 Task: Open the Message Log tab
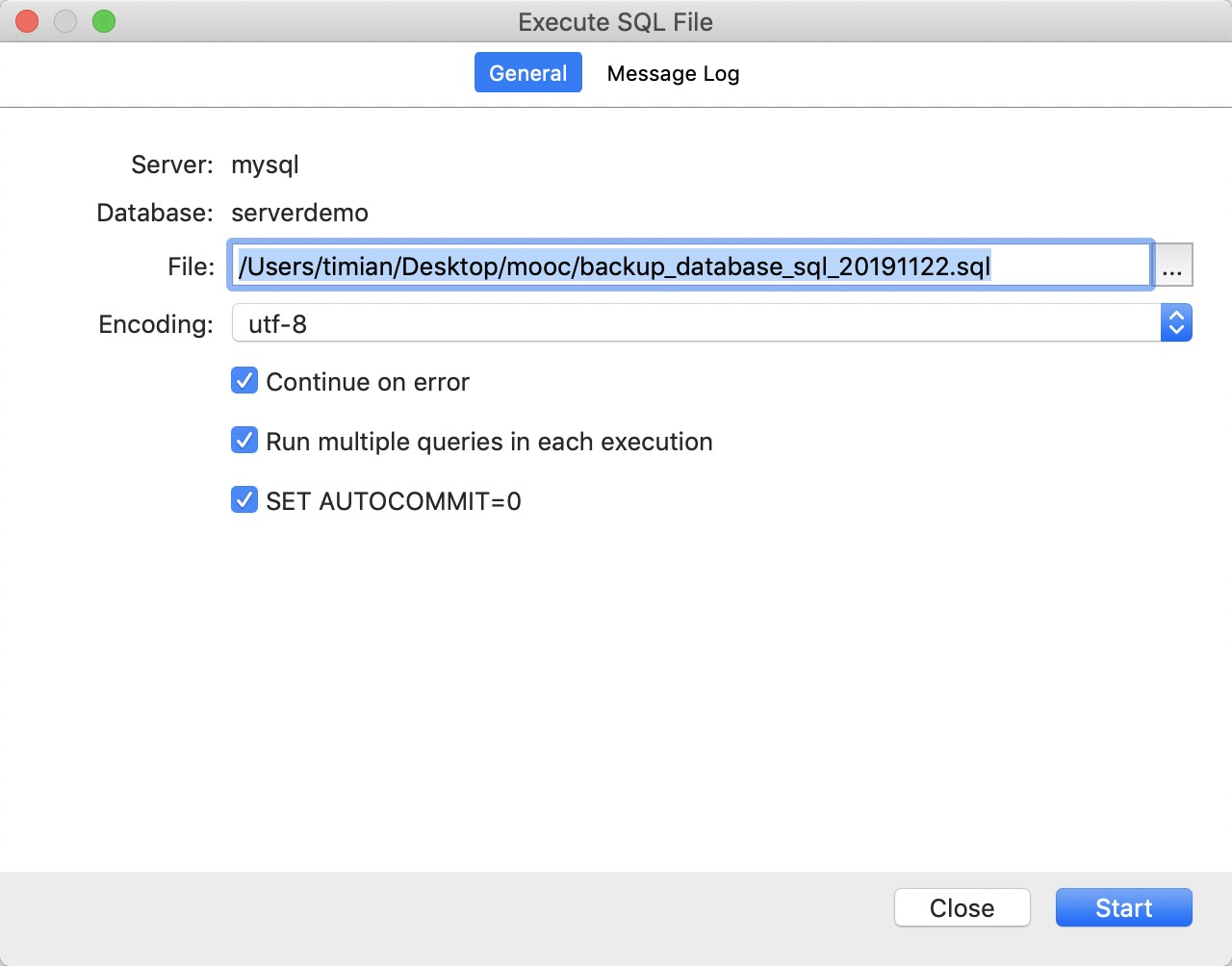[673, 73]
